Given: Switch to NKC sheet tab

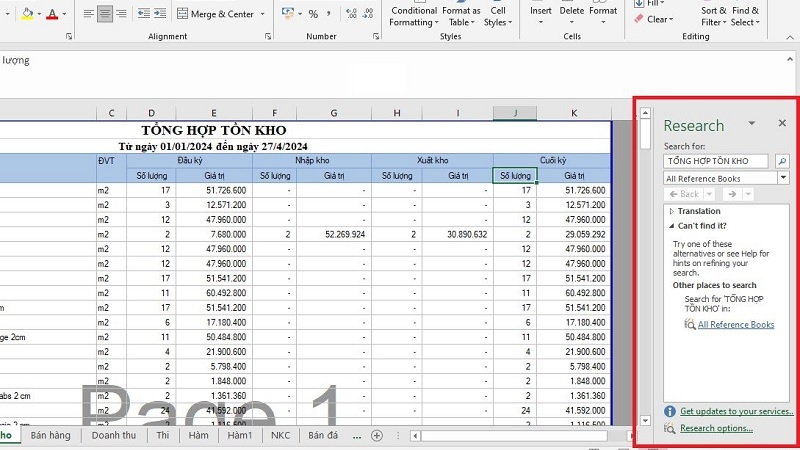Looking at the screenshot, I should tap(280, 435).
